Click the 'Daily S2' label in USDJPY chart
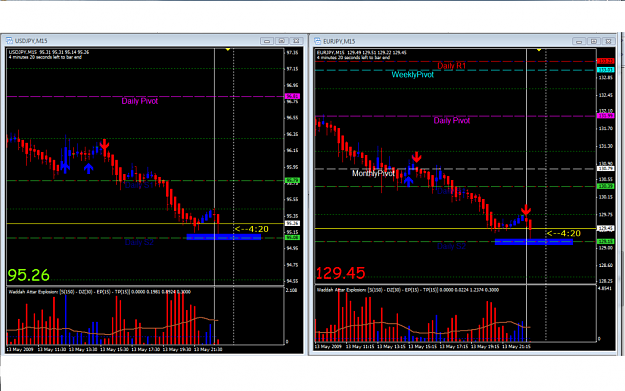Image resolution: width=625 pixels, height=391 pixels. (139, 242)
